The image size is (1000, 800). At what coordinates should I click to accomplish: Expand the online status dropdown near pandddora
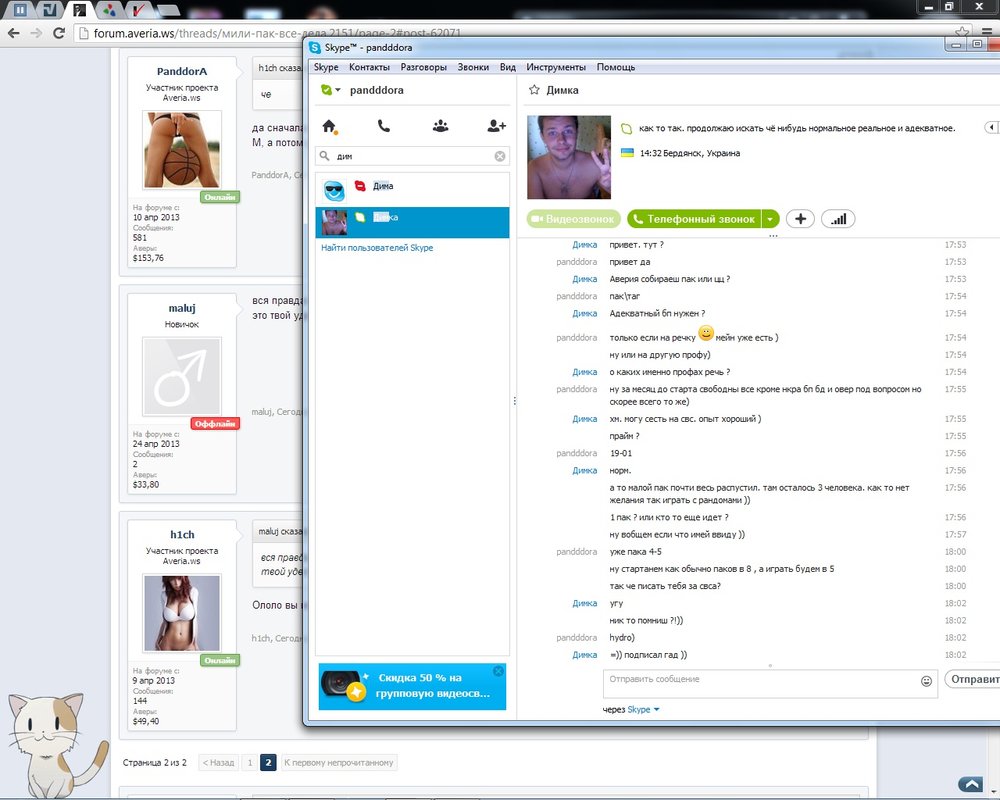coord(338,91)
